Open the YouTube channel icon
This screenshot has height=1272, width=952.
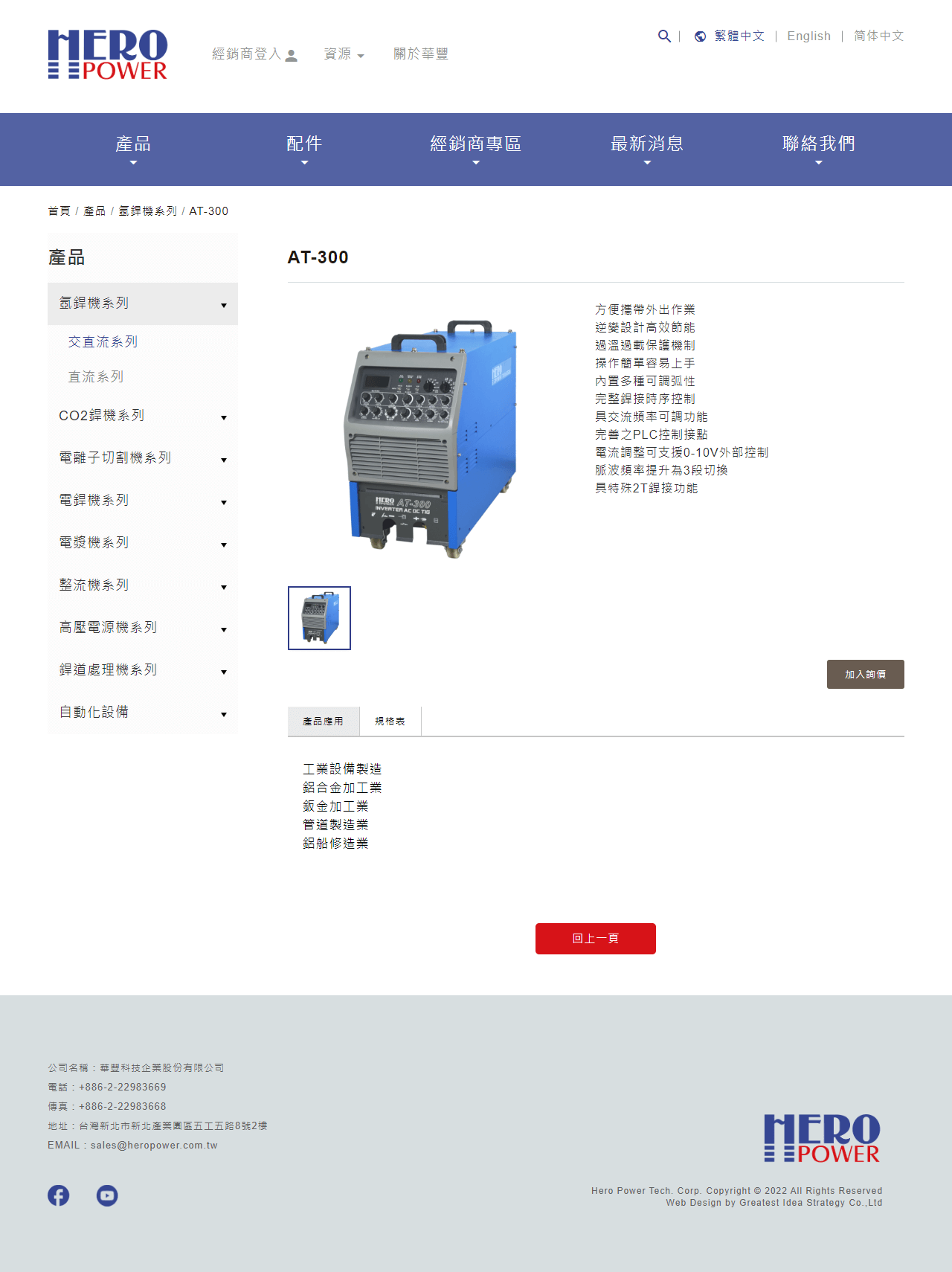pyautogui.click(x=107, y=1195)
